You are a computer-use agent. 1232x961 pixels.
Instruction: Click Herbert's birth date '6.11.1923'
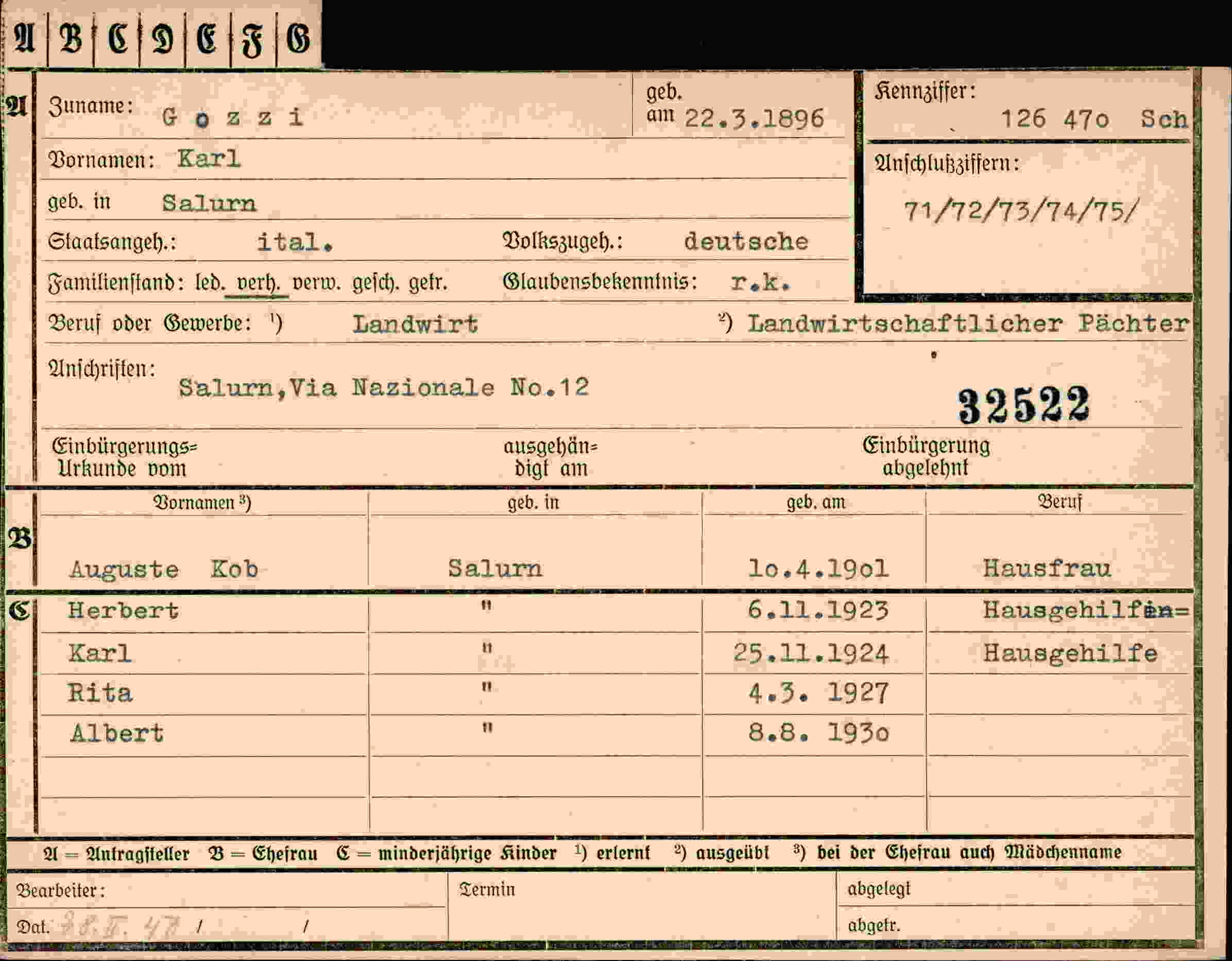click(x=818, y=611)
